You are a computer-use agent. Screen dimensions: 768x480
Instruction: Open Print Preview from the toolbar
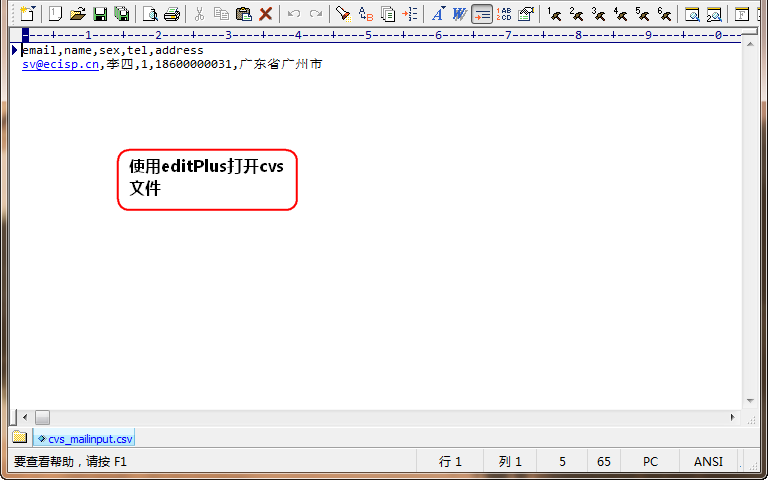pos(150,14)
